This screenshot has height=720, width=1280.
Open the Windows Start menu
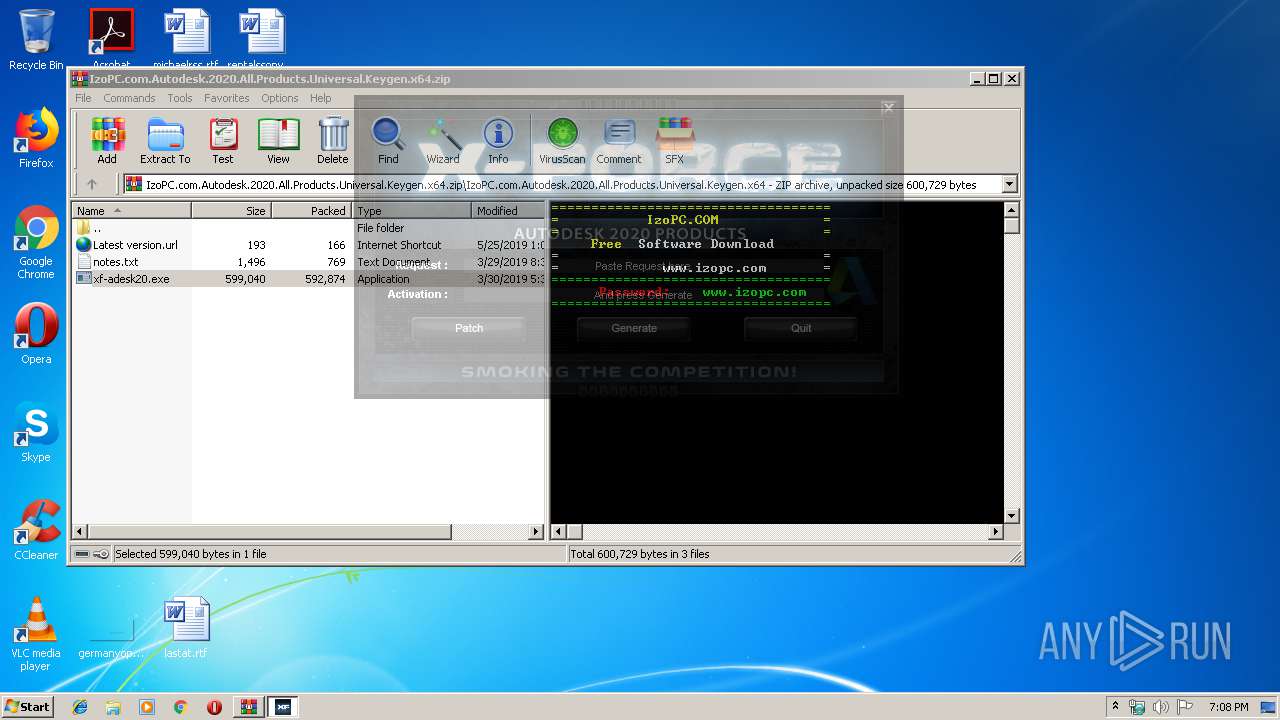28,706
